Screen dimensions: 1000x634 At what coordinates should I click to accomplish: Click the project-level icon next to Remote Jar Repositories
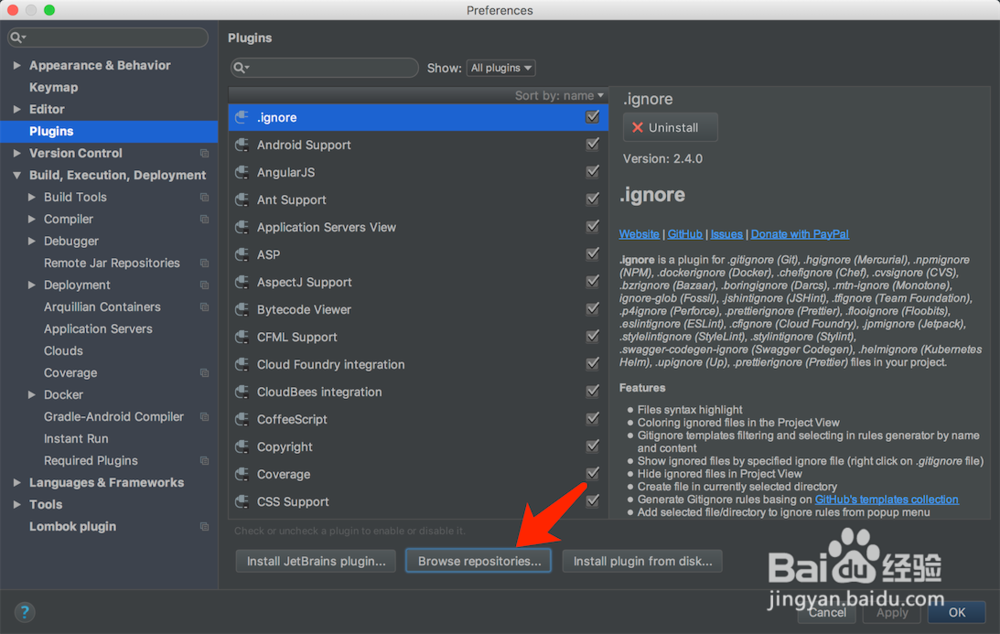coord(204,263)
